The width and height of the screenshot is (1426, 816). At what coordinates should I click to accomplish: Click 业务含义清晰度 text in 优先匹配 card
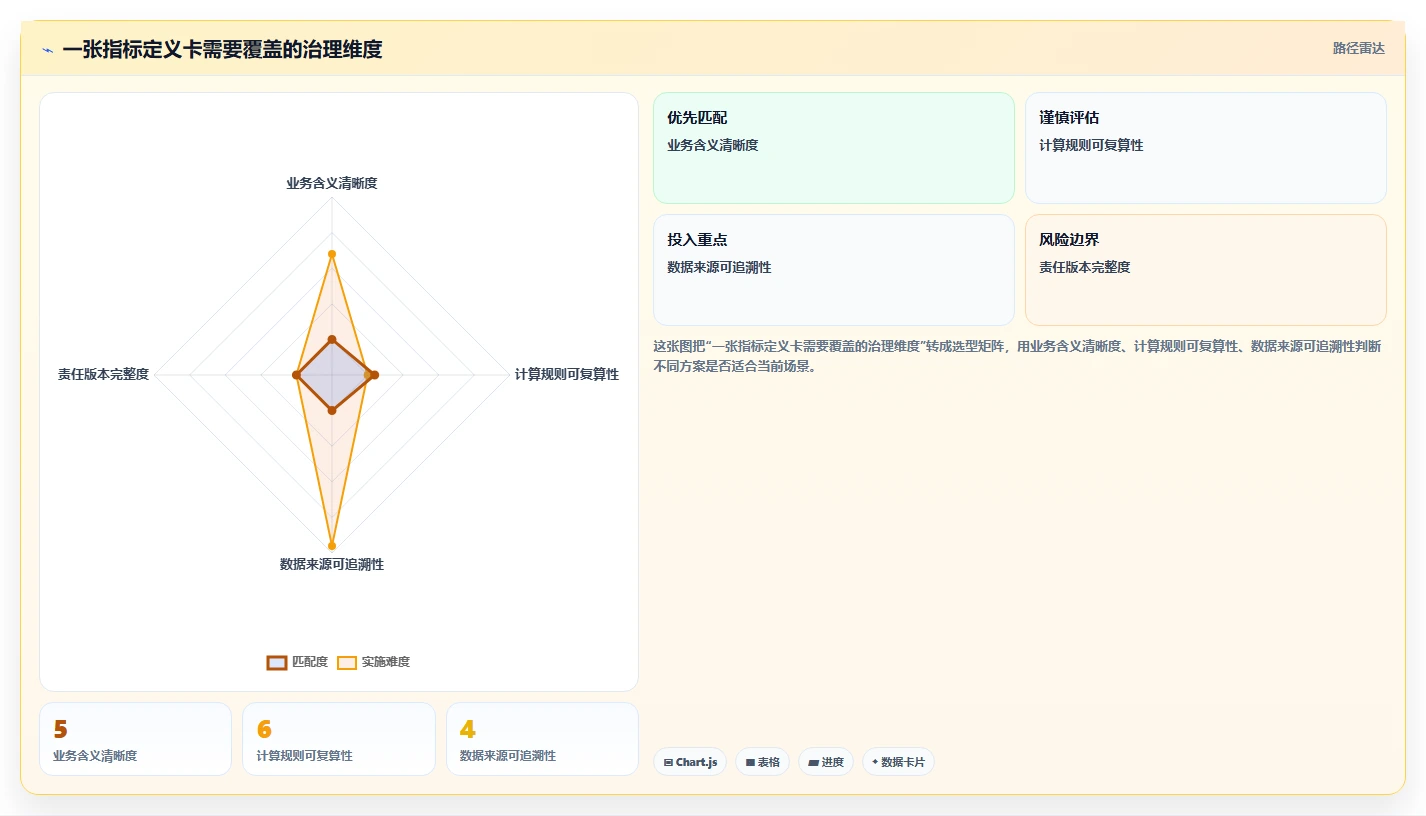point(713,145)
